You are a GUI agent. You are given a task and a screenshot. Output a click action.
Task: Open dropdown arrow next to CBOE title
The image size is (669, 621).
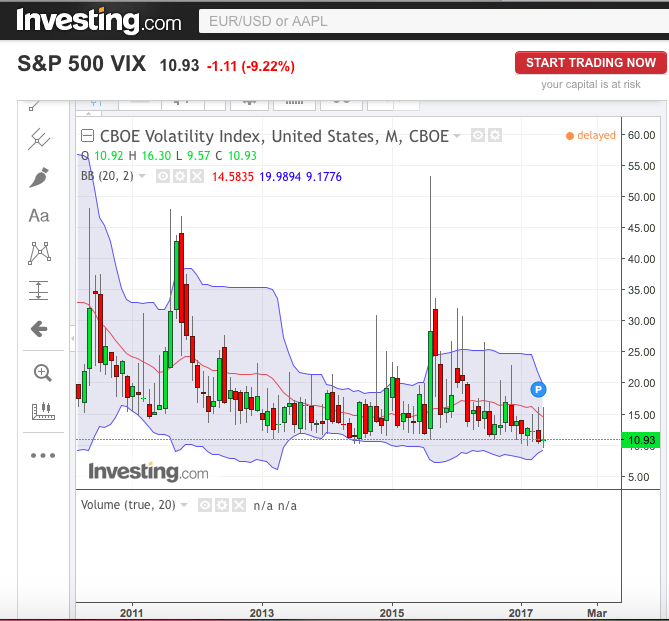tap(457, 136)
